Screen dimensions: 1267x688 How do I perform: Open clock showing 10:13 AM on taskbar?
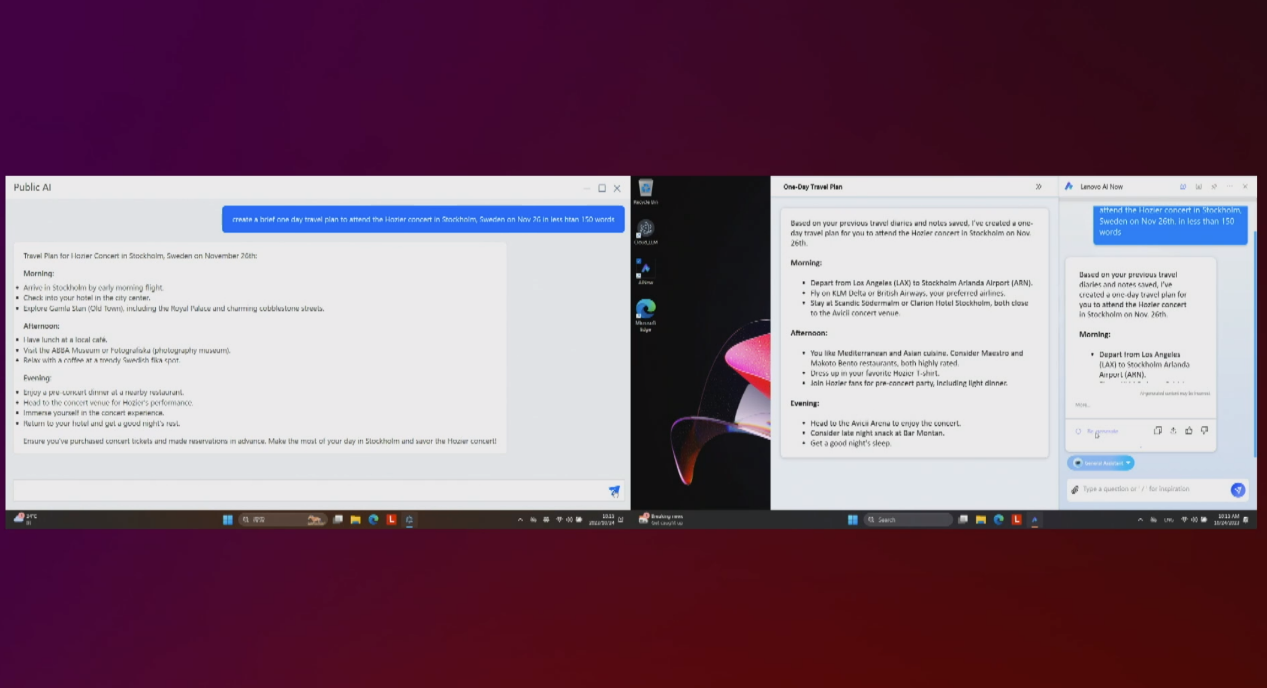tap(1226, 519)
